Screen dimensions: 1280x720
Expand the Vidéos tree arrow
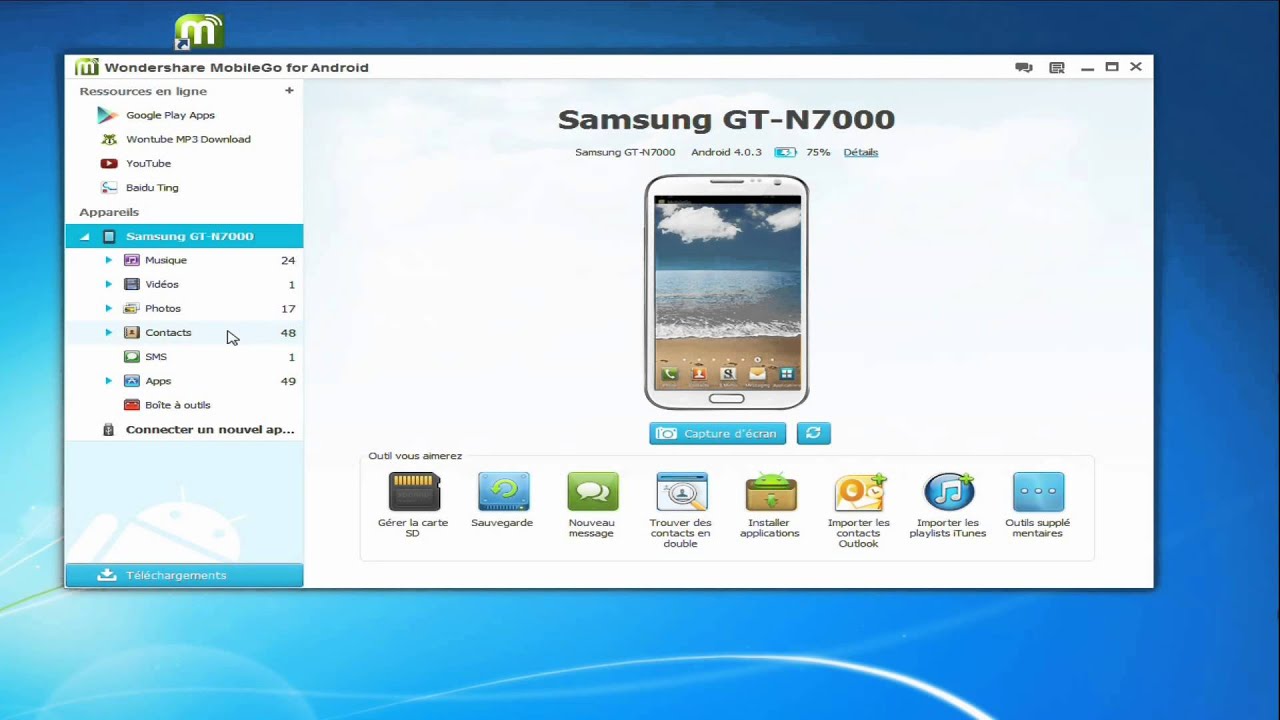coord(108,284)
